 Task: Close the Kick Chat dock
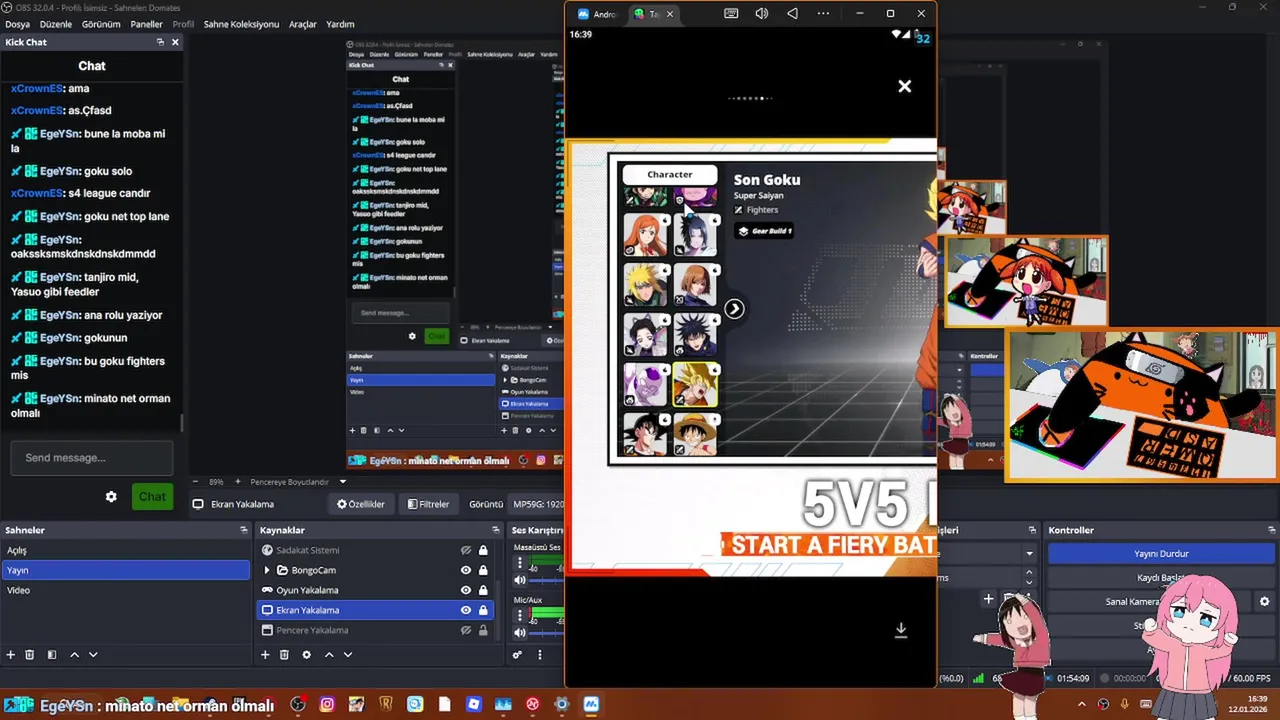(175, 42)
